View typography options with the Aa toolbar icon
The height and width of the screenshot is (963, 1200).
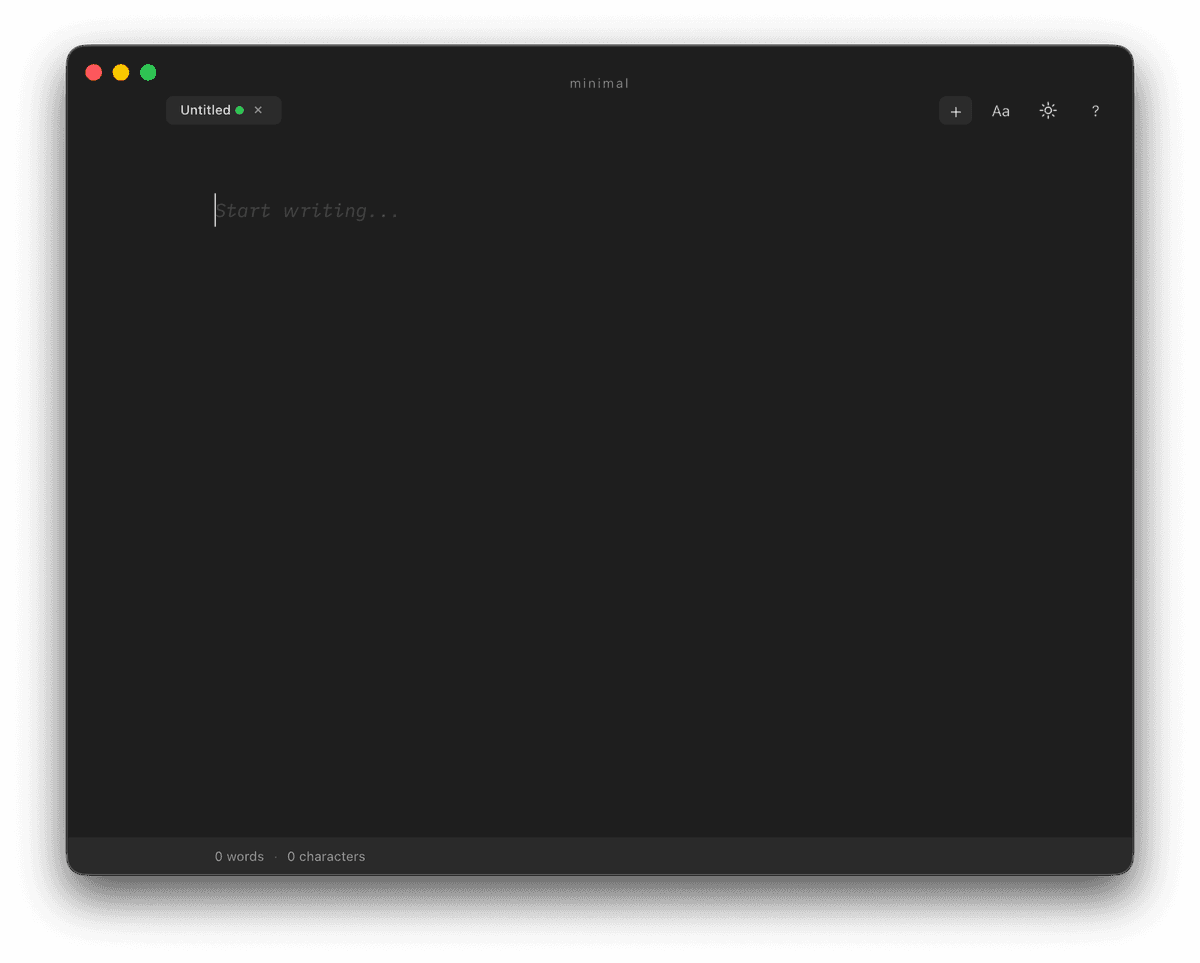click(x=1000, y=110)
